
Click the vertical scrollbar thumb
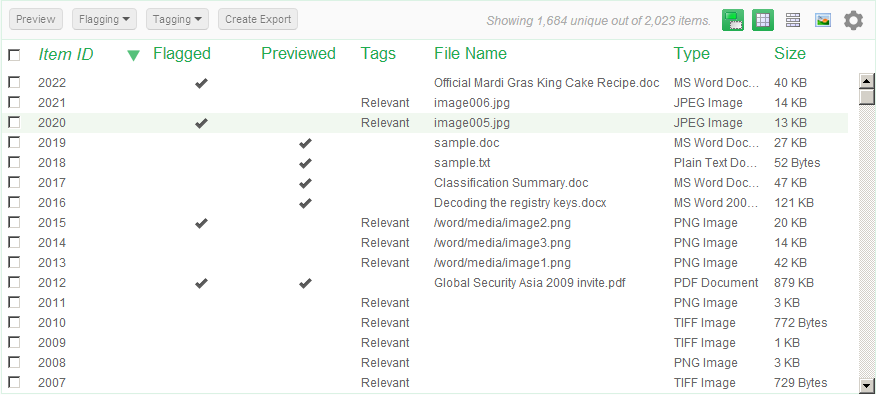(x=867, y=97)
